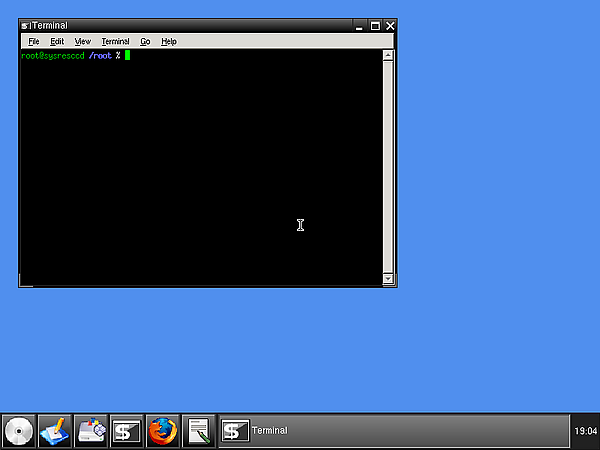Viewport: 600px width, 450px height.
Task: Click the CD disc icon in taskbar
Action: (18, 431)
